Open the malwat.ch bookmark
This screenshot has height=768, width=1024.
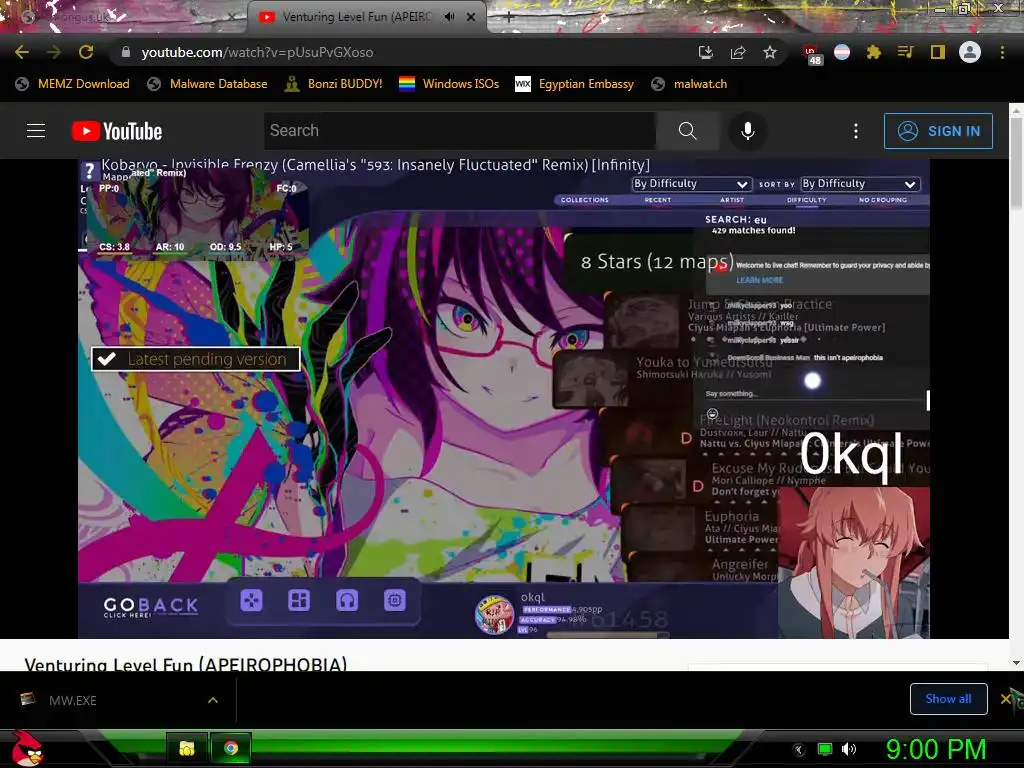click(x=689, y=84)
